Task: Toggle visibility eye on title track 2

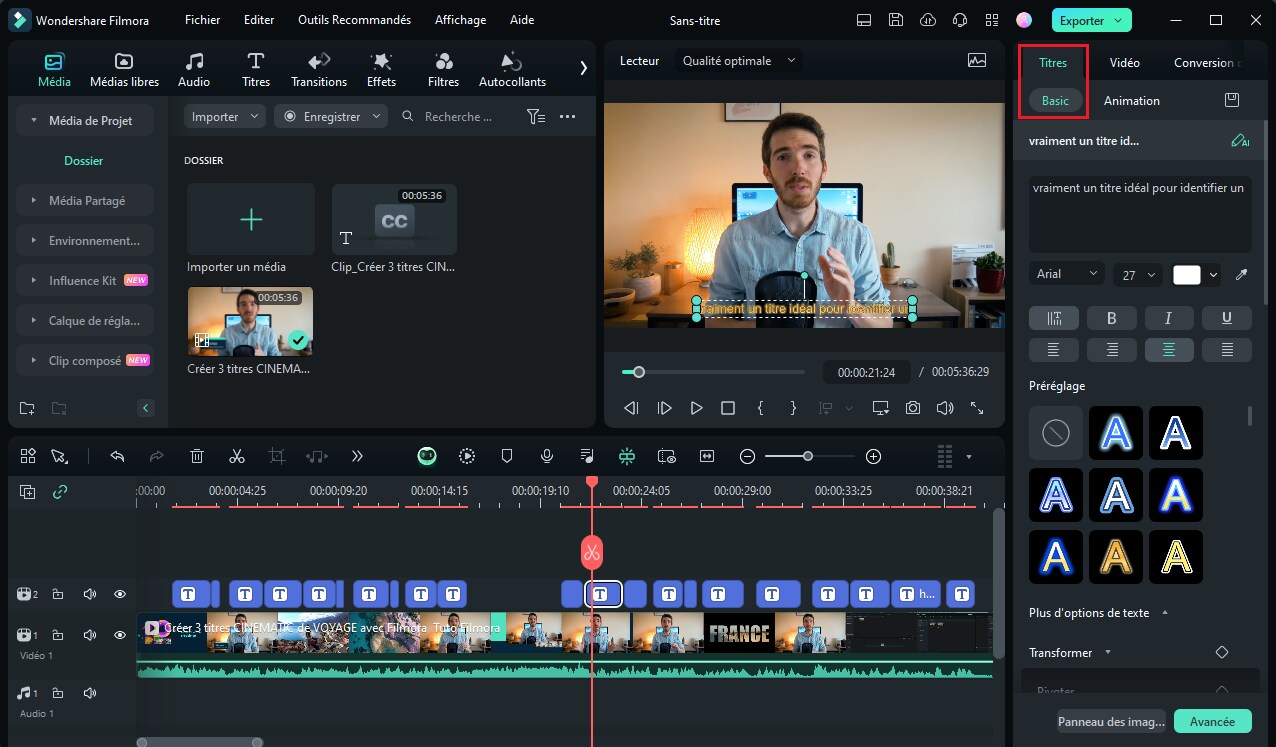Action: coord(120,594)
